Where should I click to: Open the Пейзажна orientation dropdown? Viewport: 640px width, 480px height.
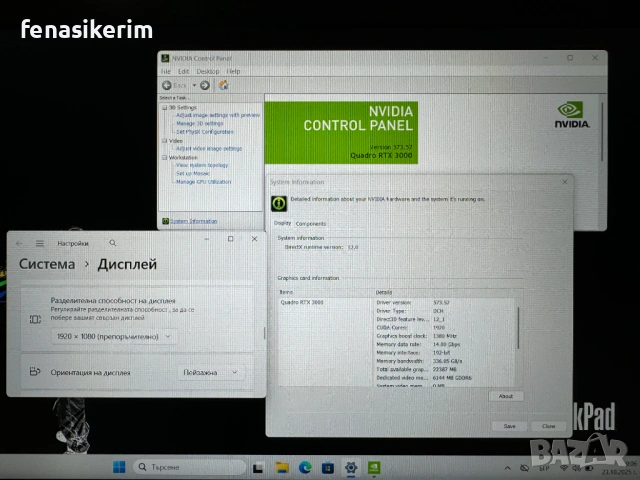pos(211,372)
